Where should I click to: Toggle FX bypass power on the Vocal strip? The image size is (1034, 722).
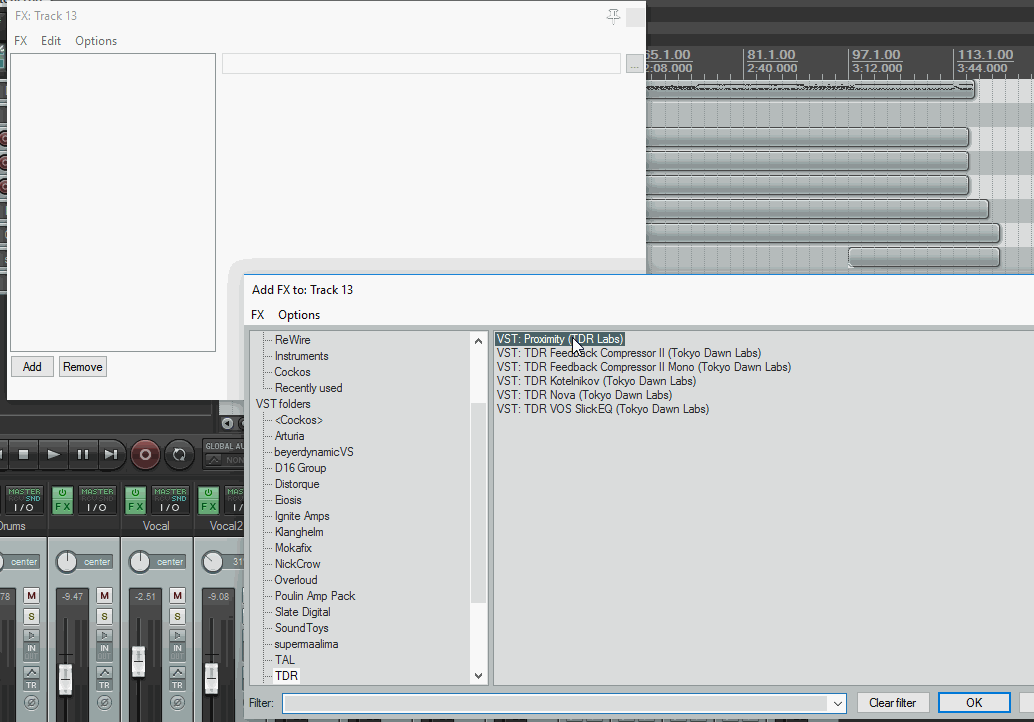pyautogui.click(x=135, y=493)
